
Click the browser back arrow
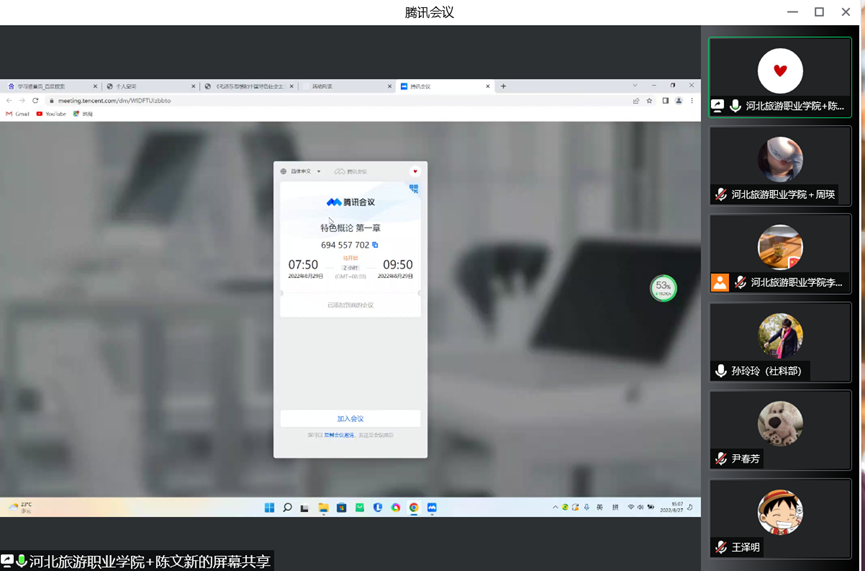point(9,100)
